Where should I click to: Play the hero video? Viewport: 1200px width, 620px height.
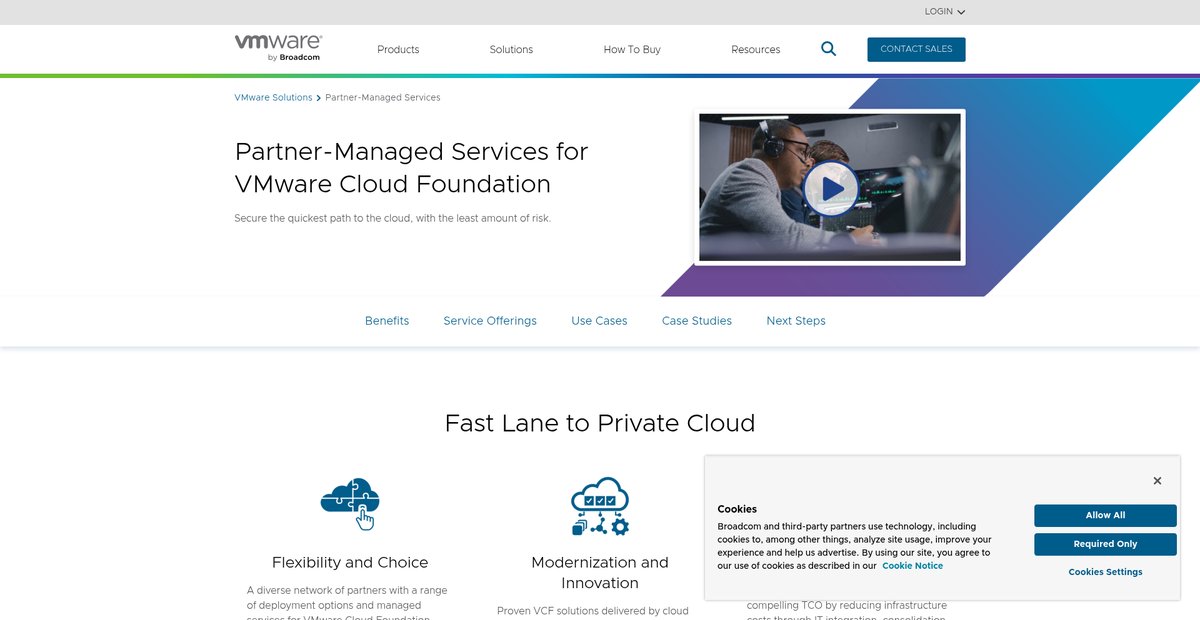830,187
